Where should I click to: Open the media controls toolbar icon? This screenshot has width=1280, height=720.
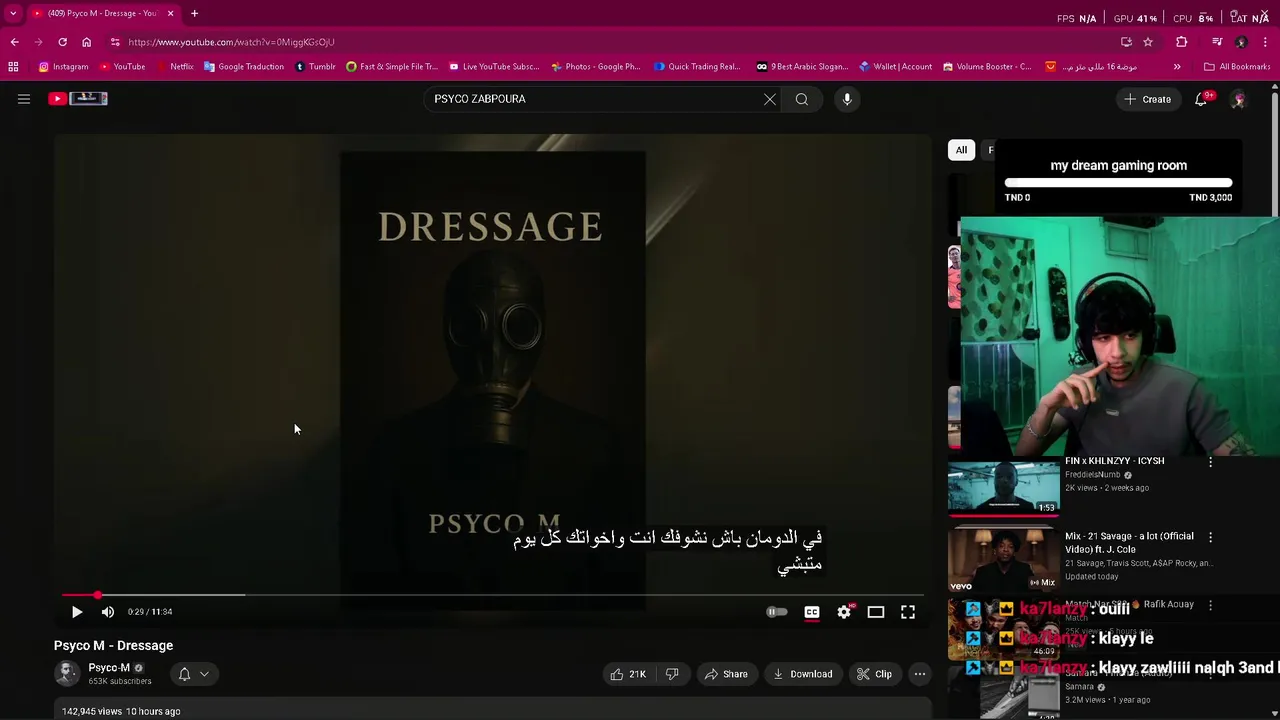(x=1217, y=42)
